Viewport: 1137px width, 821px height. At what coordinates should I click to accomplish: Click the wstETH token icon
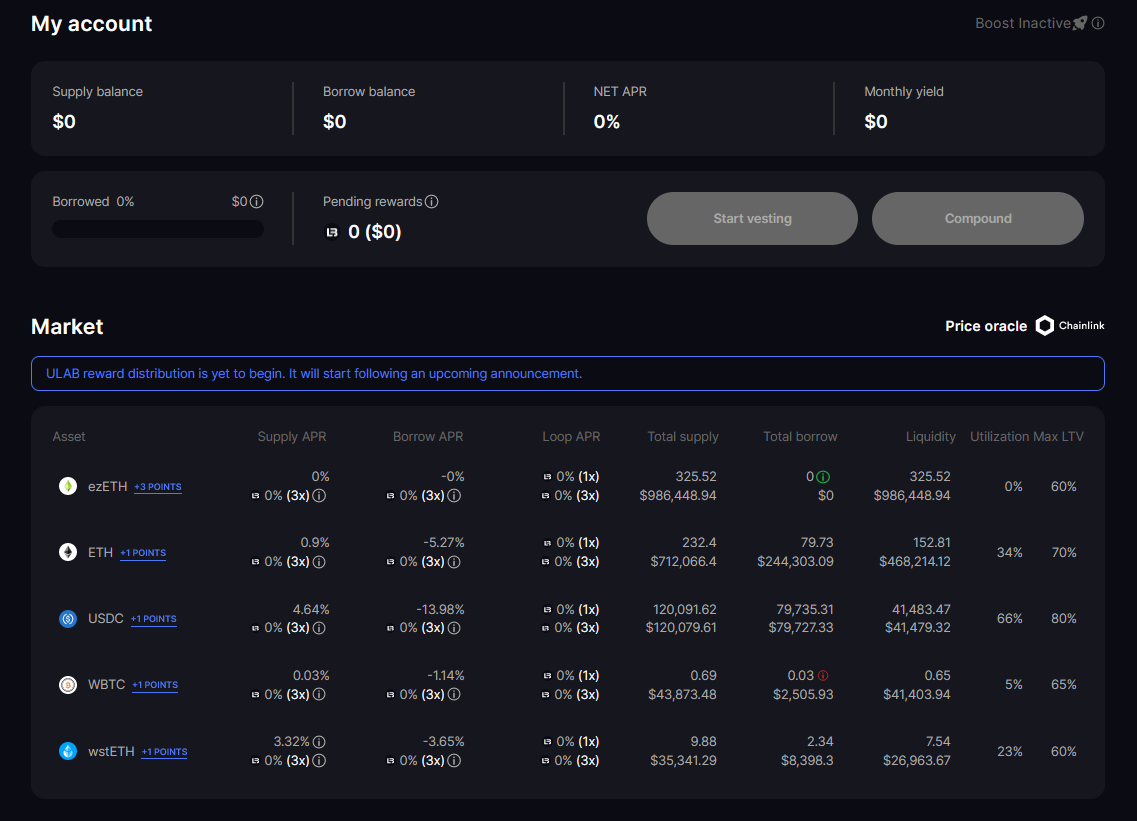[x=68, y=751]
